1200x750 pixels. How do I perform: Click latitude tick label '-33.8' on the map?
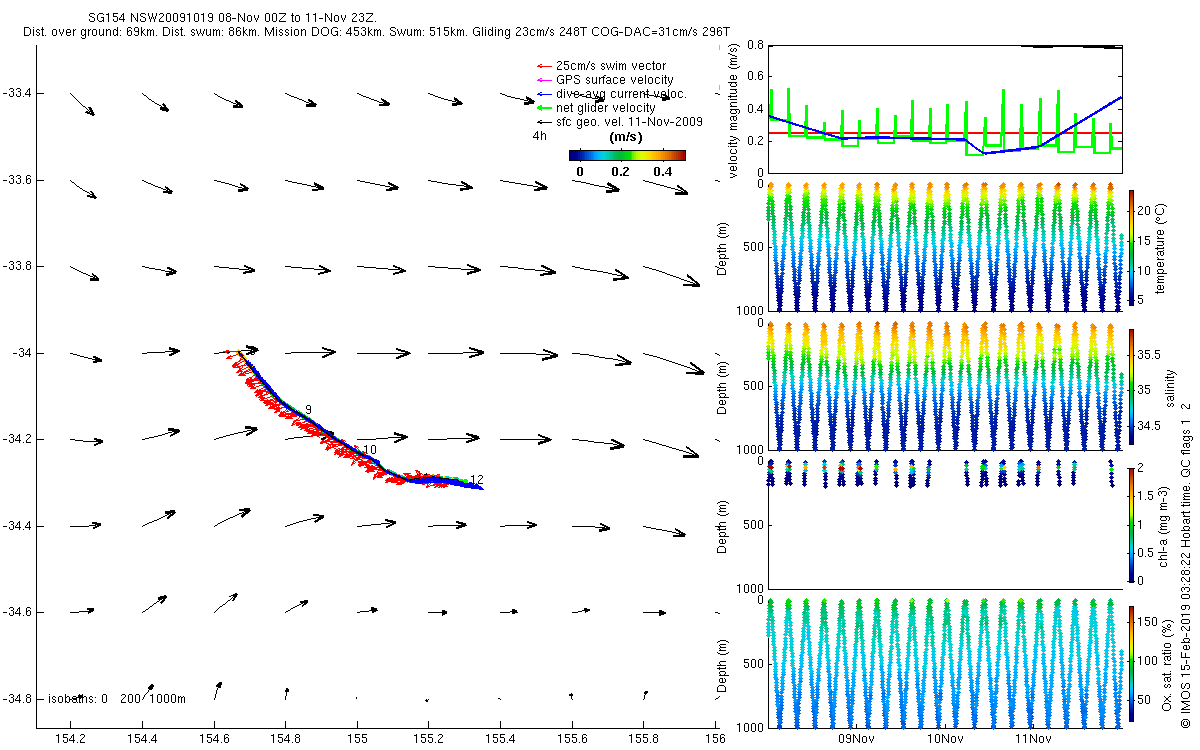click(x=18, y=267)
